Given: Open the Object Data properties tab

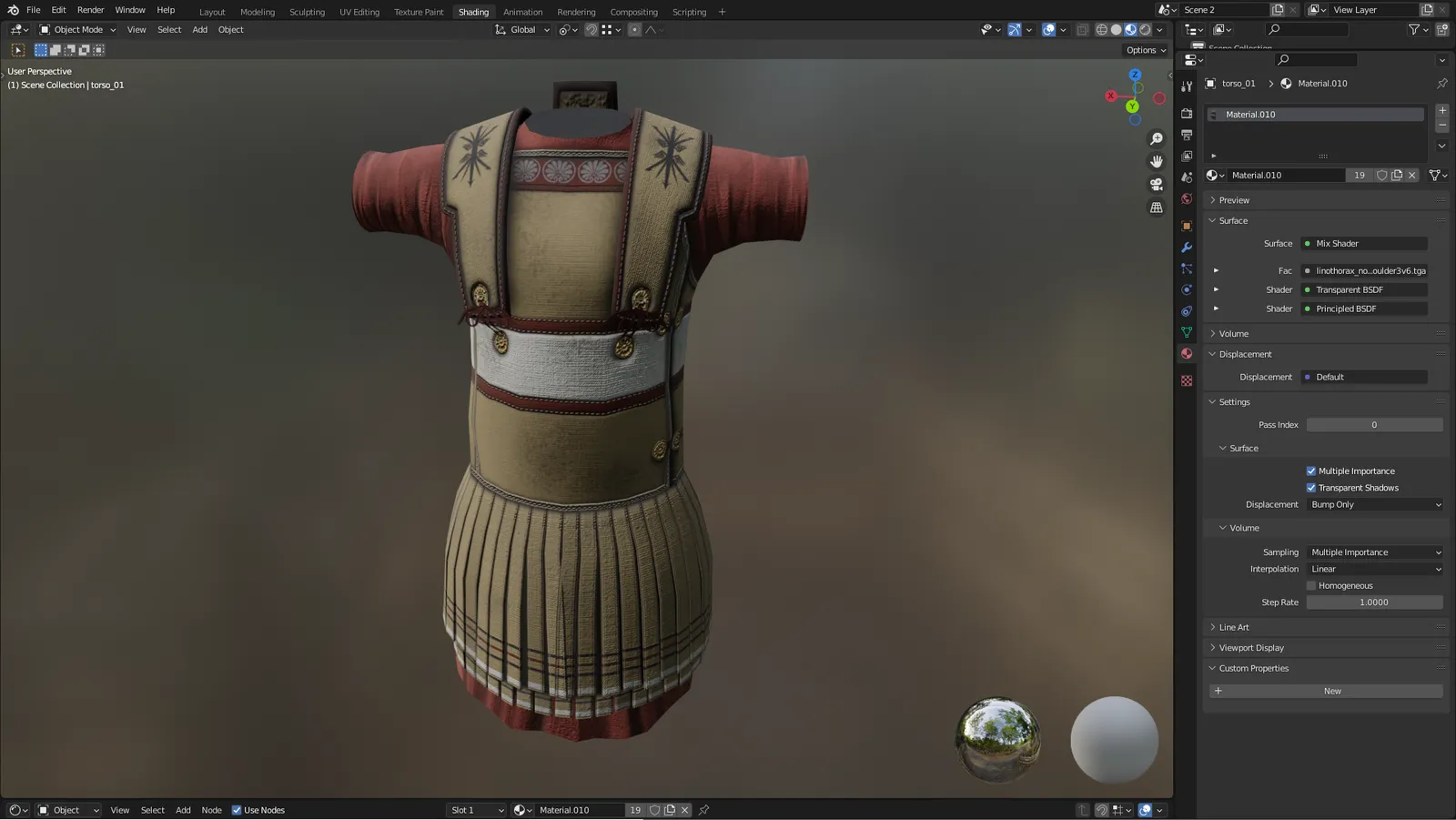Looking at the screenshot, I should 1187,332.
